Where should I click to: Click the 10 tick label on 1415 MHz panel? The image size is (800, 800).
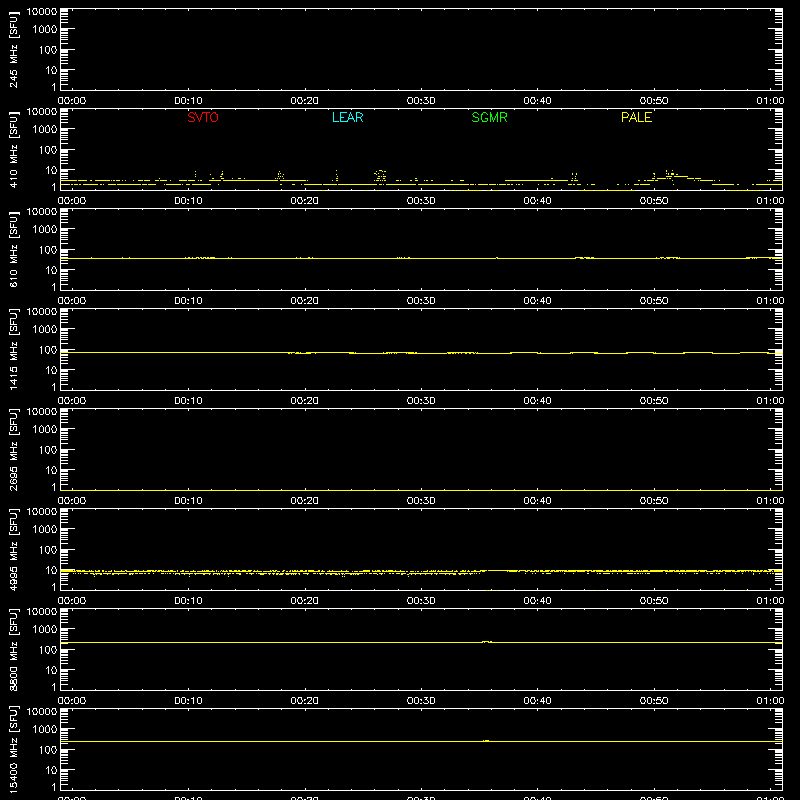tap(52, 370)
